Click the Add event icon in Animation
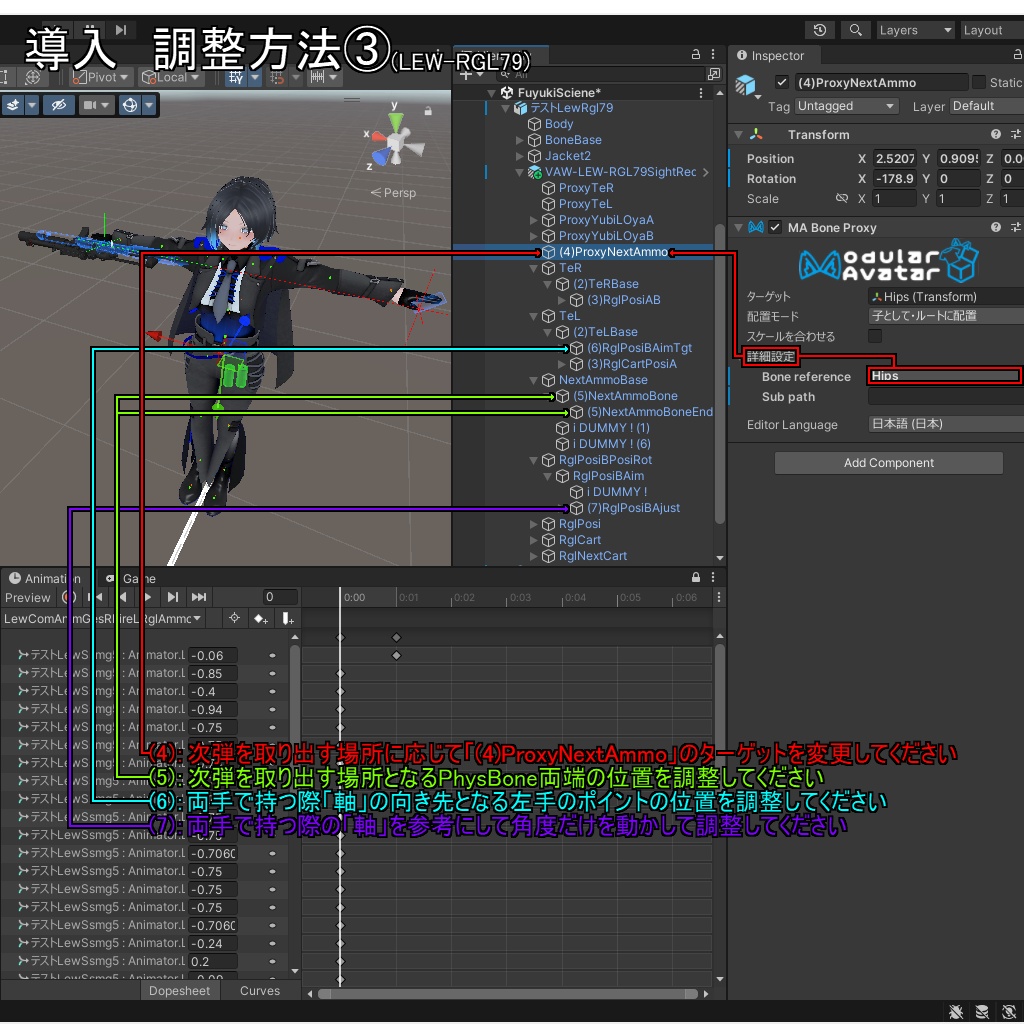This screenshot has height=1024, width=1024. [x=287, y=618]
